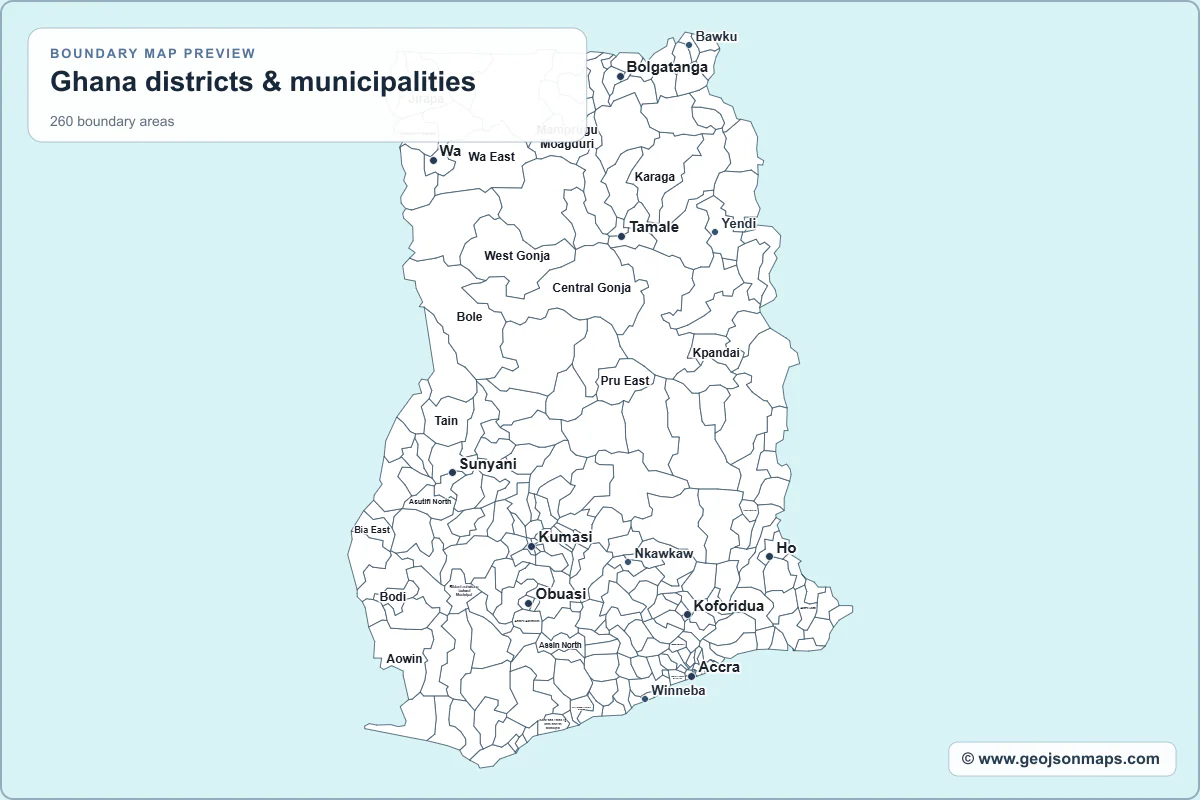This screenshot has width=1200, height=800.
Task: Click the Kumasi city name label
Action: point(566,537)
